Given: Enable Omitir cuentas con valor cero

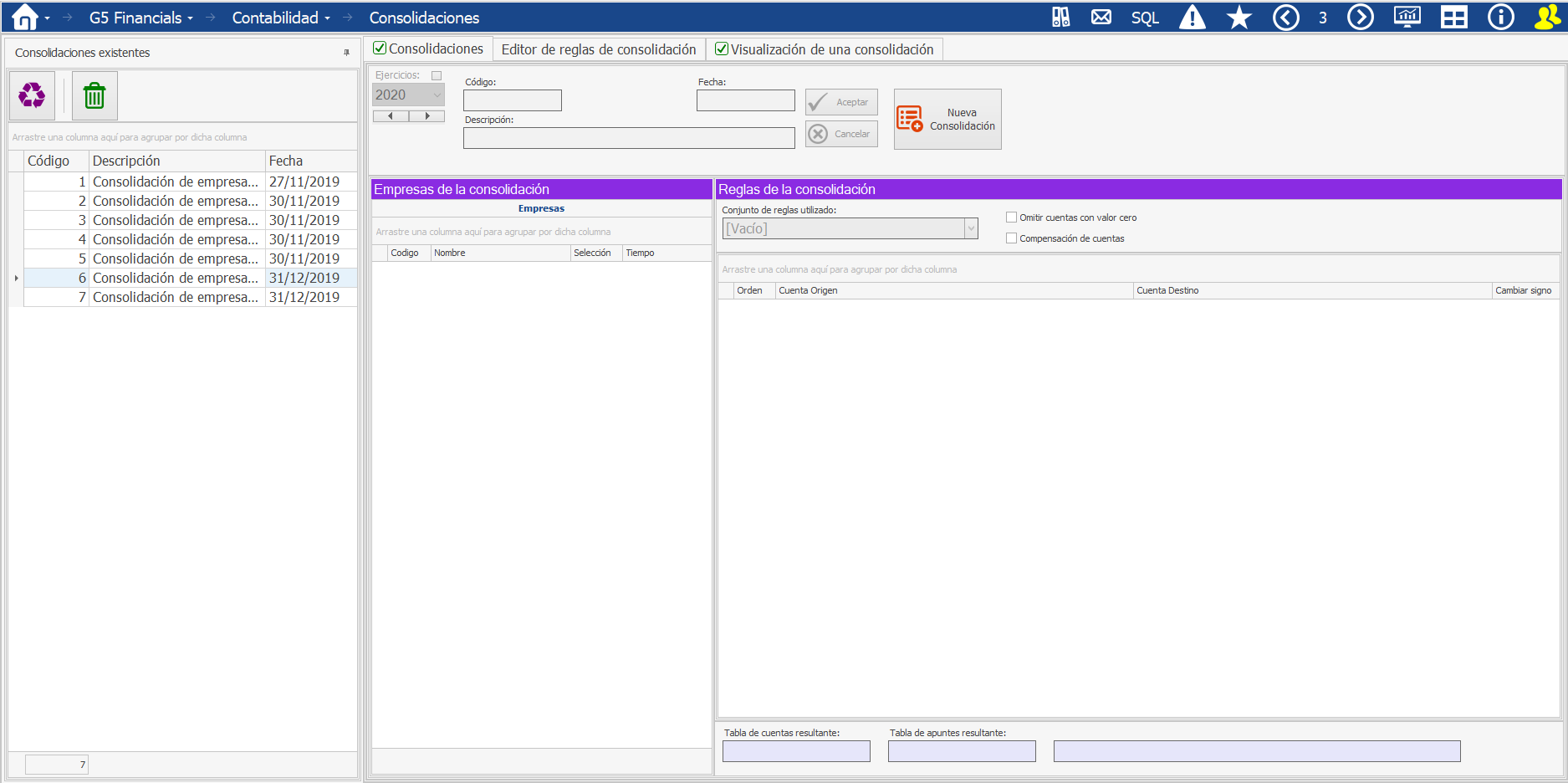Looking at the screenshot, I should [1011, 217].
